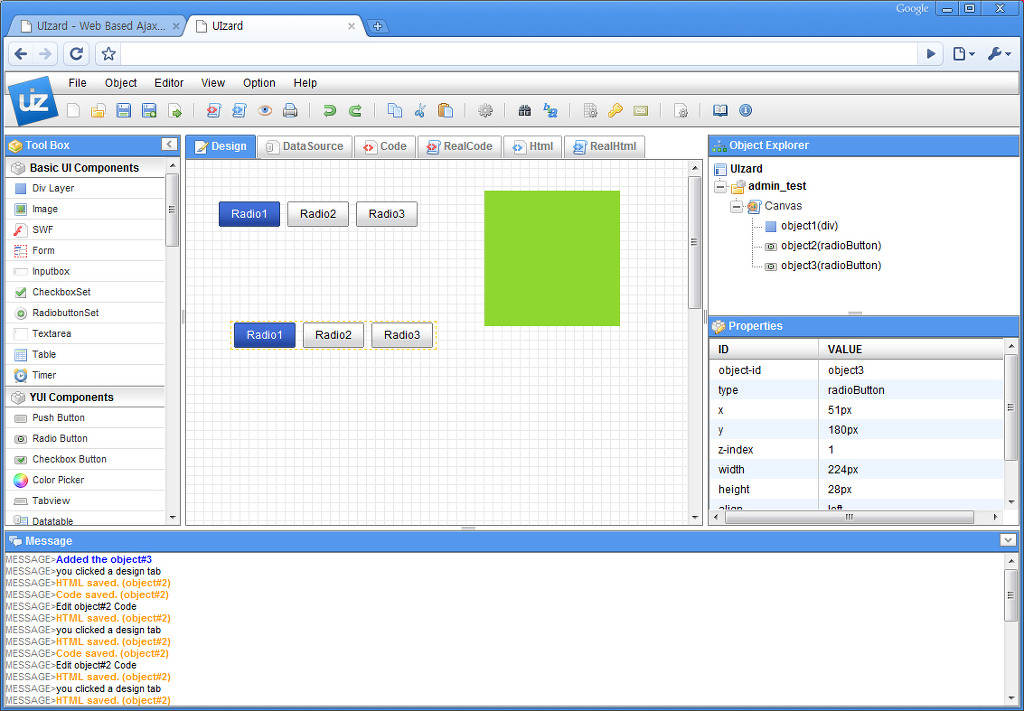The width and height of the screenshot is (1024, 711).
Task: Reload the browser page
Action: [x=76, y=54]
